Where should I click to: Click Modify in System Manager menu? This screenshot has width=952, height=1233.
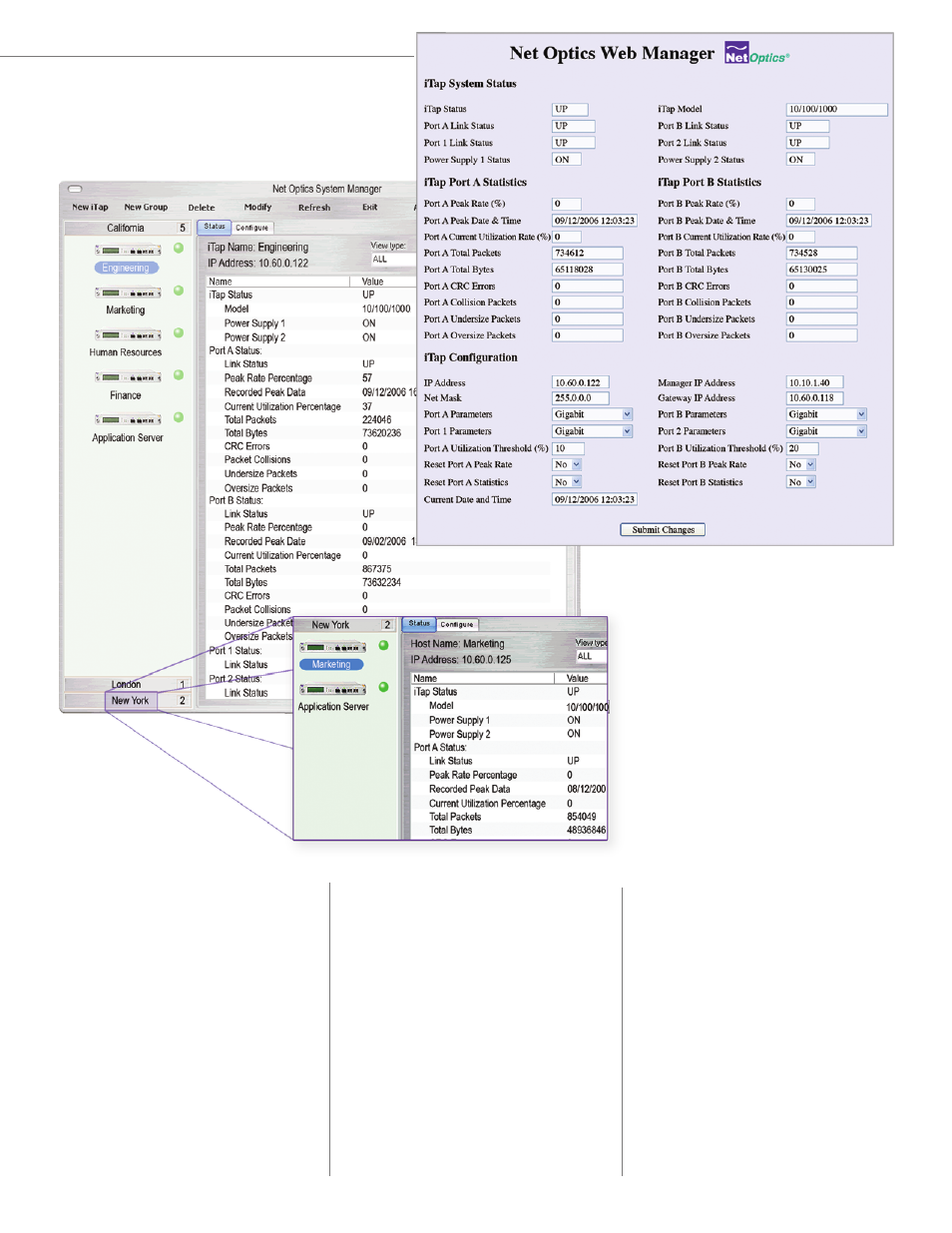coord(258,208)
